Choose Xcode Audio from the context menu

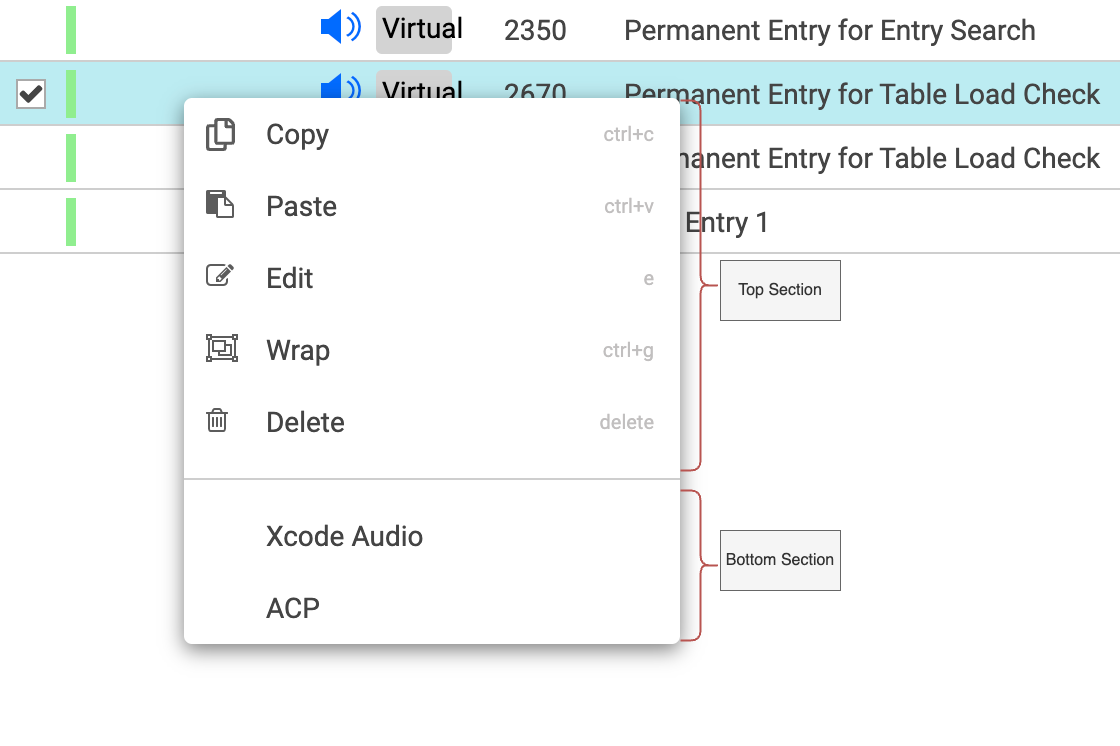344,537
